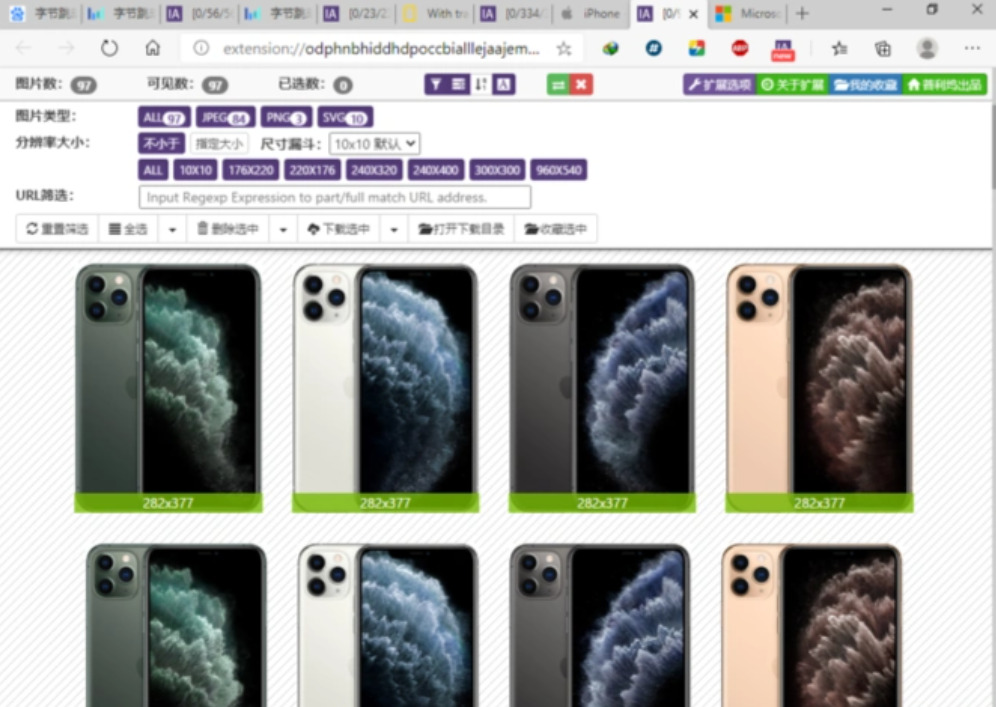
Task: Select top-row green iPhone thumbnail
Action: click(168, 387)
